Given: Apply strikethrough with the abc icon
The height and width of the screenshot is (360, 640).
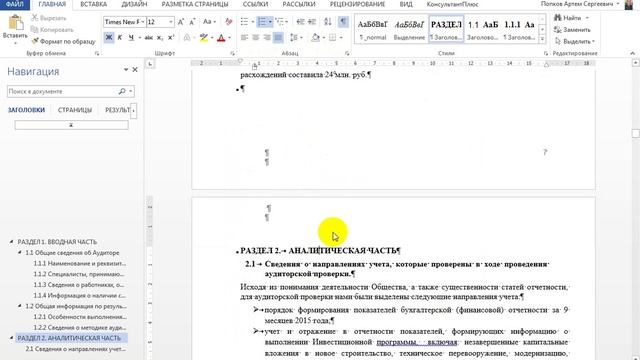Looking at the screenshot, I should pyautogui.click(x=149, y=38).
